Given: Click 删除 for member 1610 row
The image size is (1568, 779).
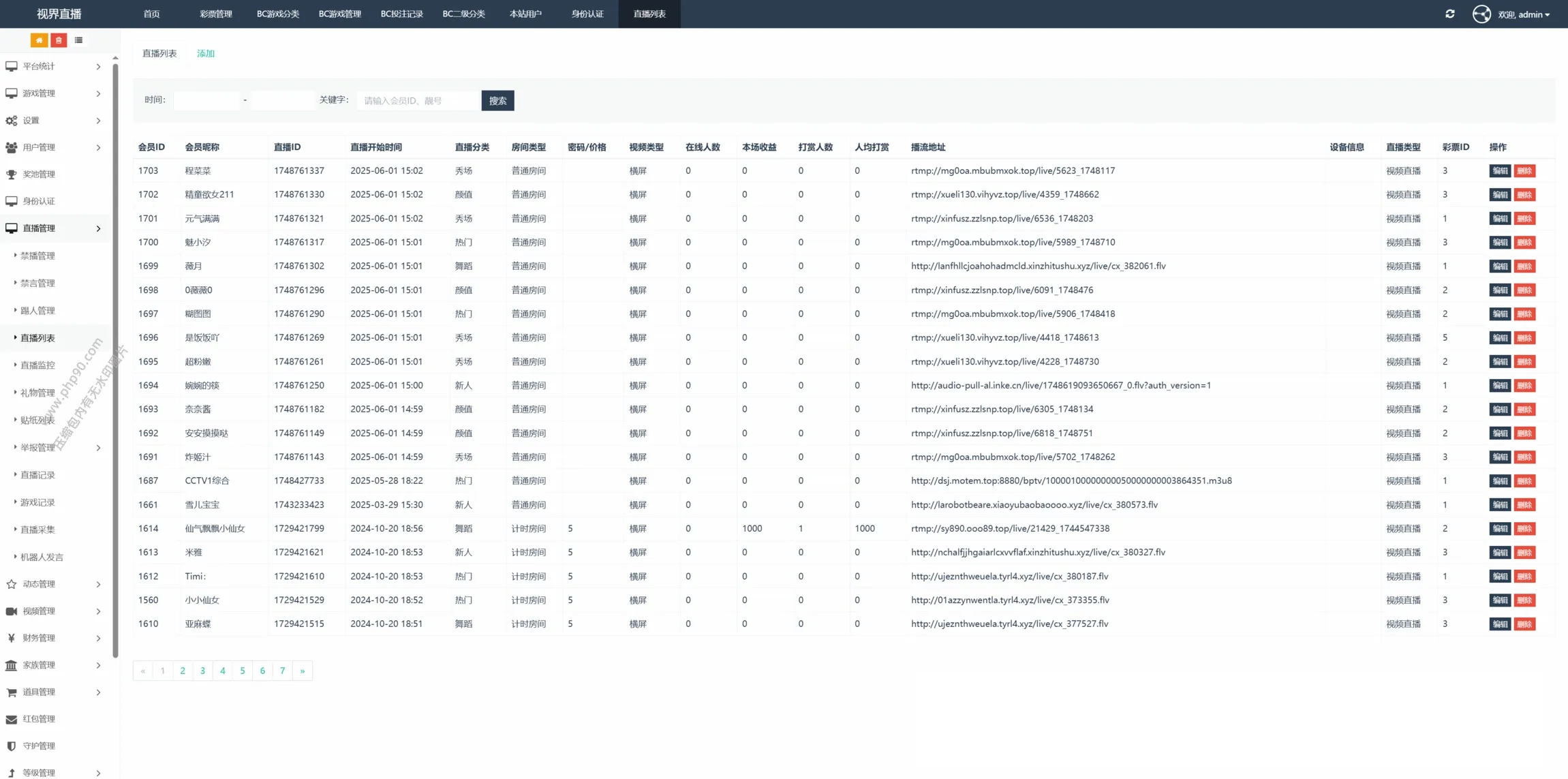Looking at the screenshot, I should click(1524, 624).
